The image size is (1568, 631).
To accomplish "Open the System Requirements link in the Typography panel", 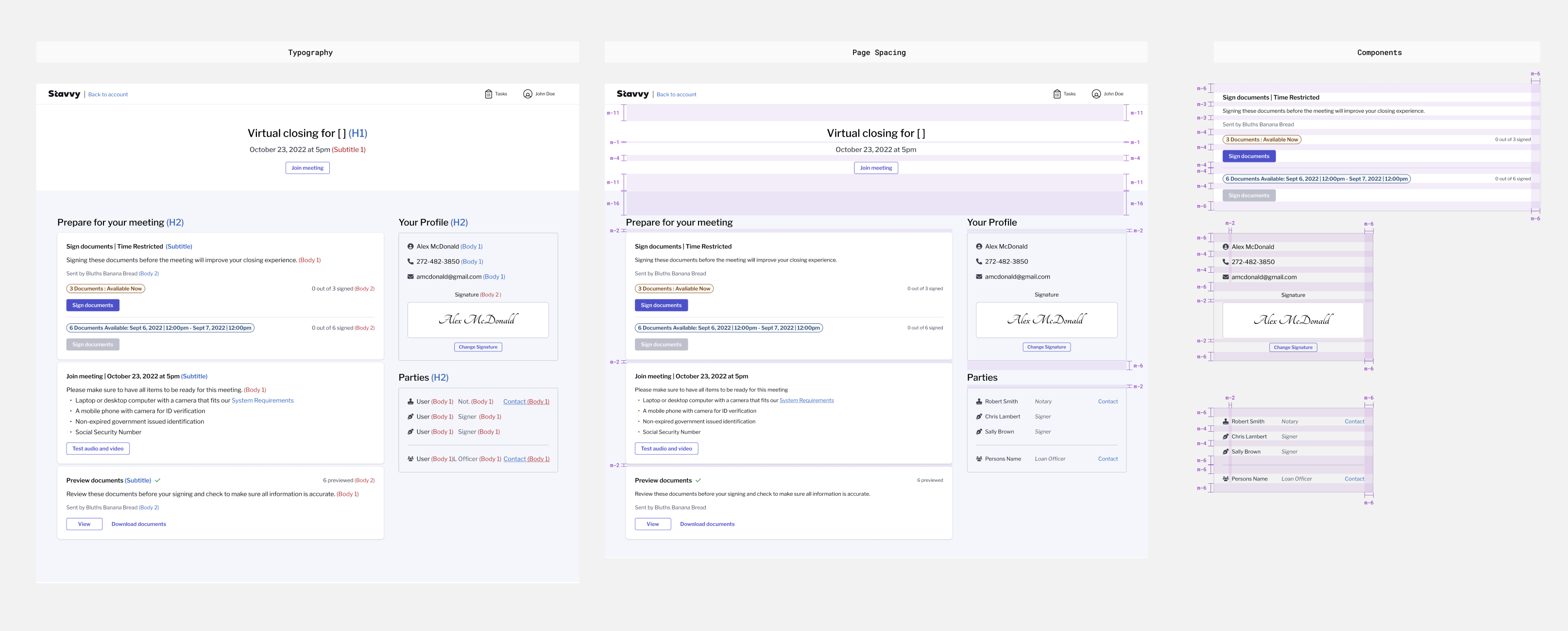I will tap(262, 400).
